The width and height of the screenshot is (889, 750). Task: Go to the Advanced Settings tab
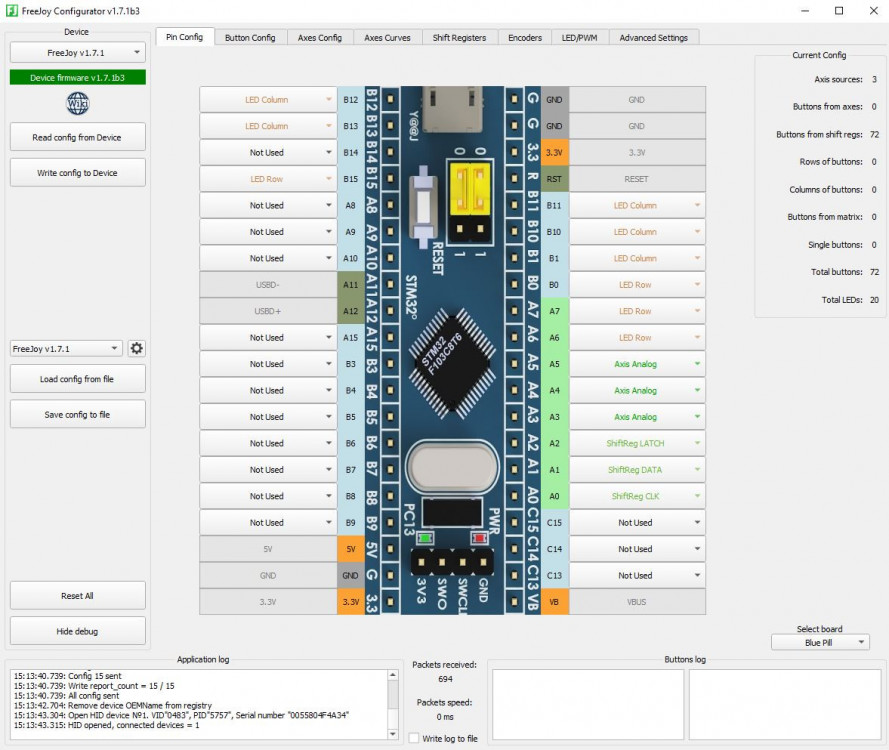(653, 37)
